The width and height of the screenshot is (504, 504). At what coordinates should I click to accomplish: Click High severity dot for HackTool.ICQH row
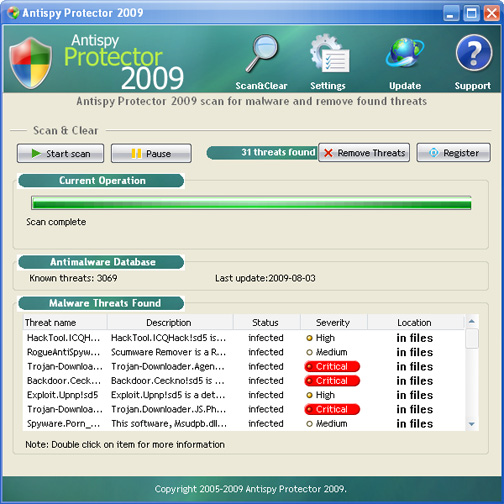(309, 338)
